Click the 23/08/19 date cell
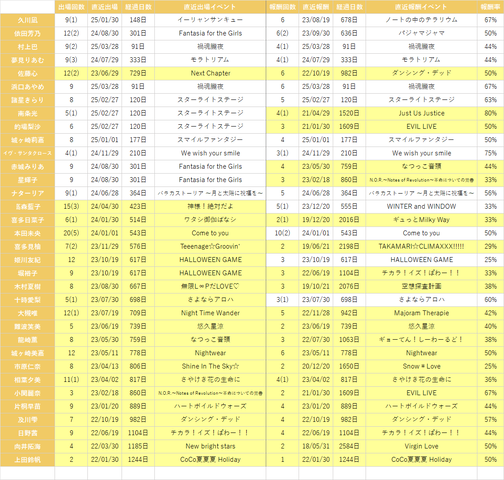 click(316, 20)
